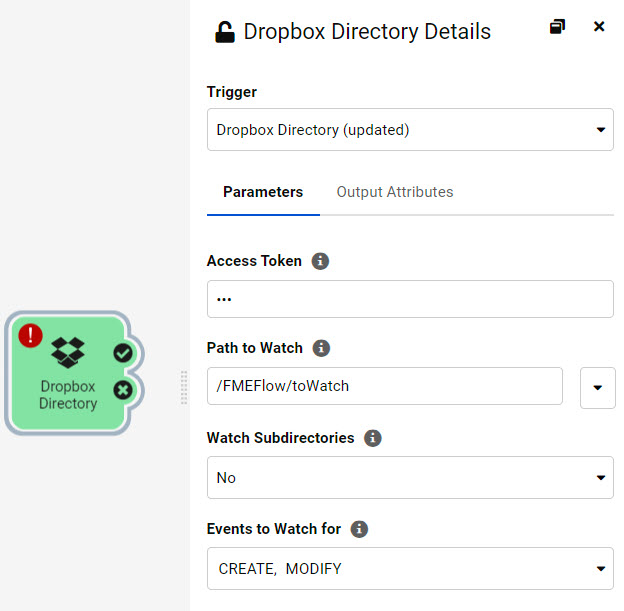Image resolution: width=624 pixels, height=611 pixels.
Task: Open the Watch Subdirectories dropdown
Action: point(410,477)
